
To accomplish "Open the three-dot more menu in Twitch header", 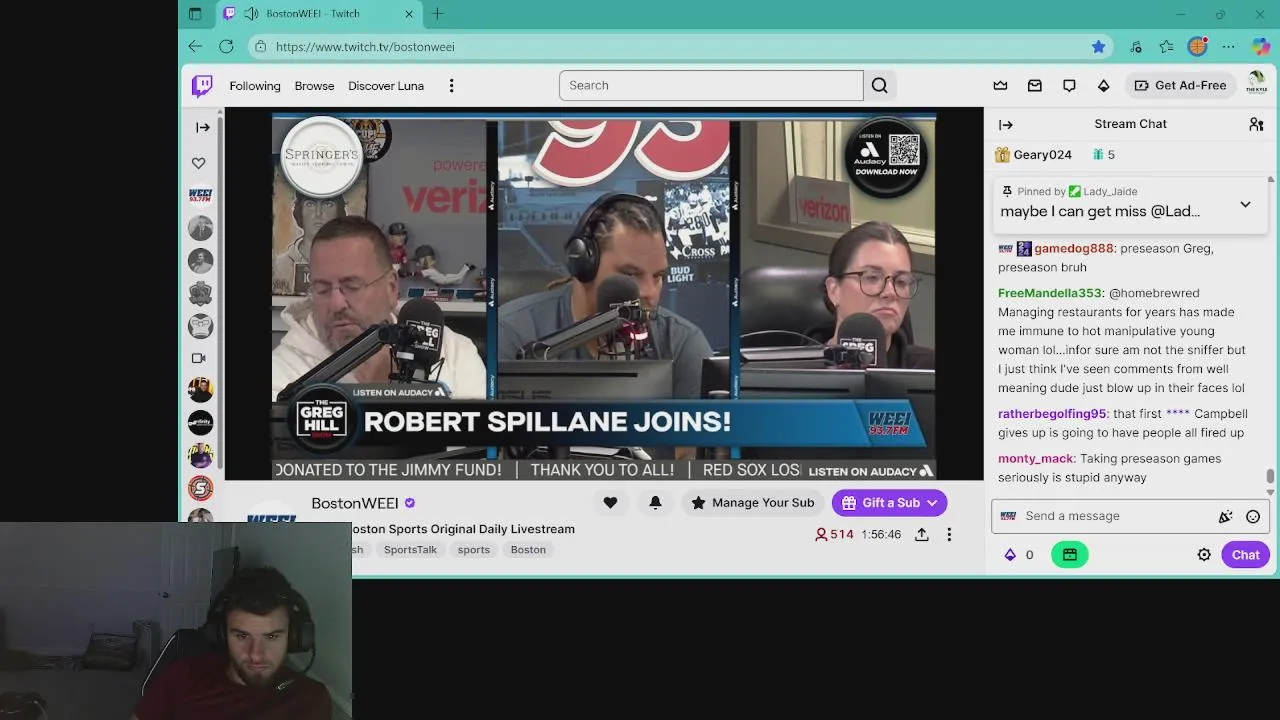I will [x=451, y=86].
